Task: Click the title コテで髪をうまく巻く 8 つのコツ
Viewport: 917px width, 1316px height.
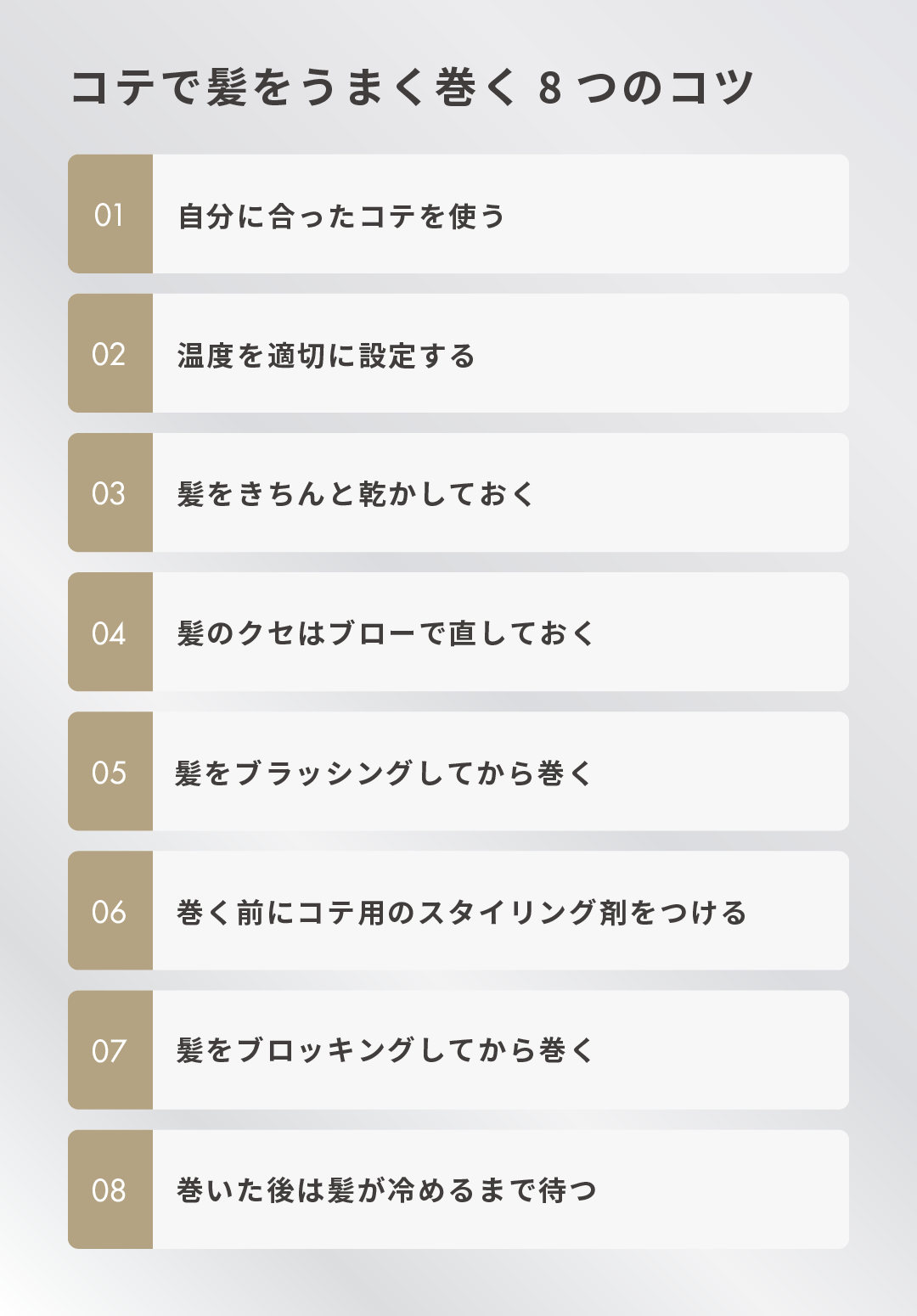Action: click(412, 88)
